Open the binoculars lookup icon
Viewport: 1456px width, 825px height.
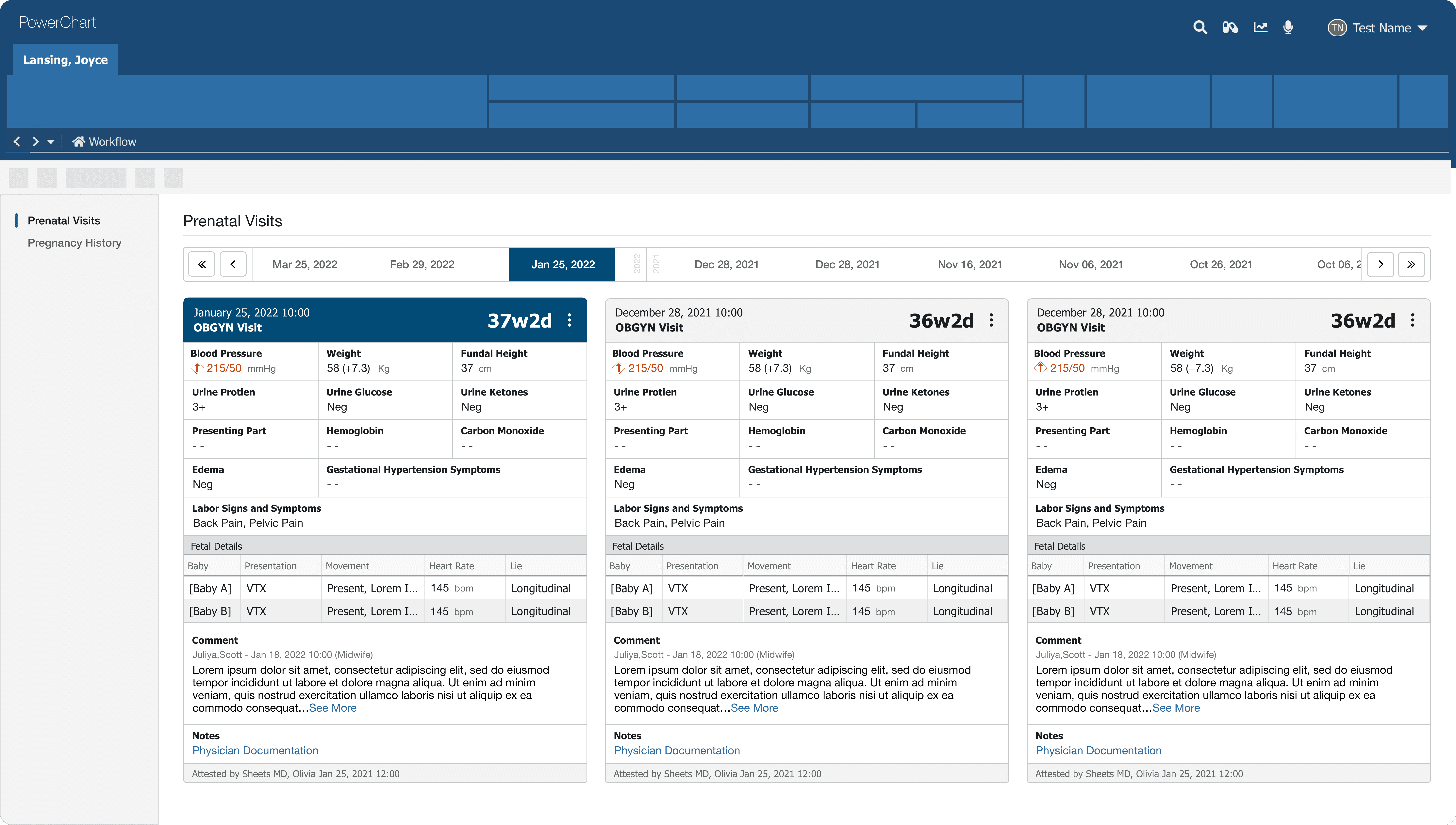pyautogui.click(x=1230, y=27)
